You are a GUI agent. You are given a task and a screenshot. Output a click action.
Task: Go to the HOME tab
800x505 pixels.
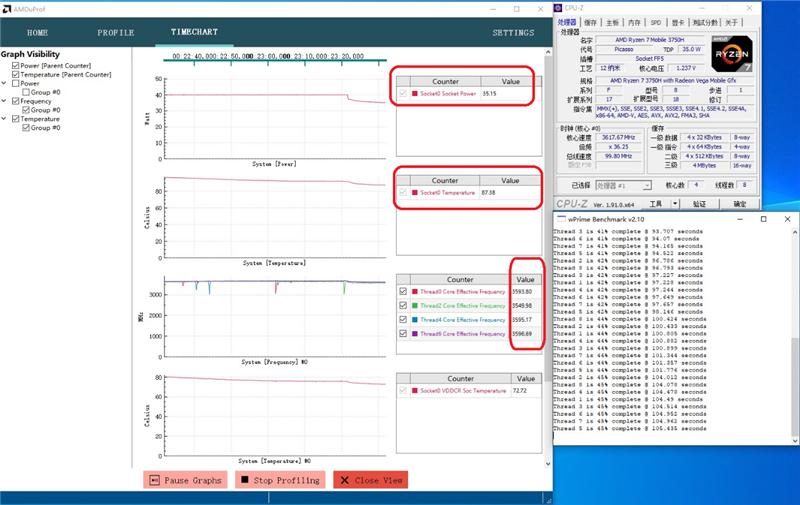pyautogui.click(x=37, y=33)
